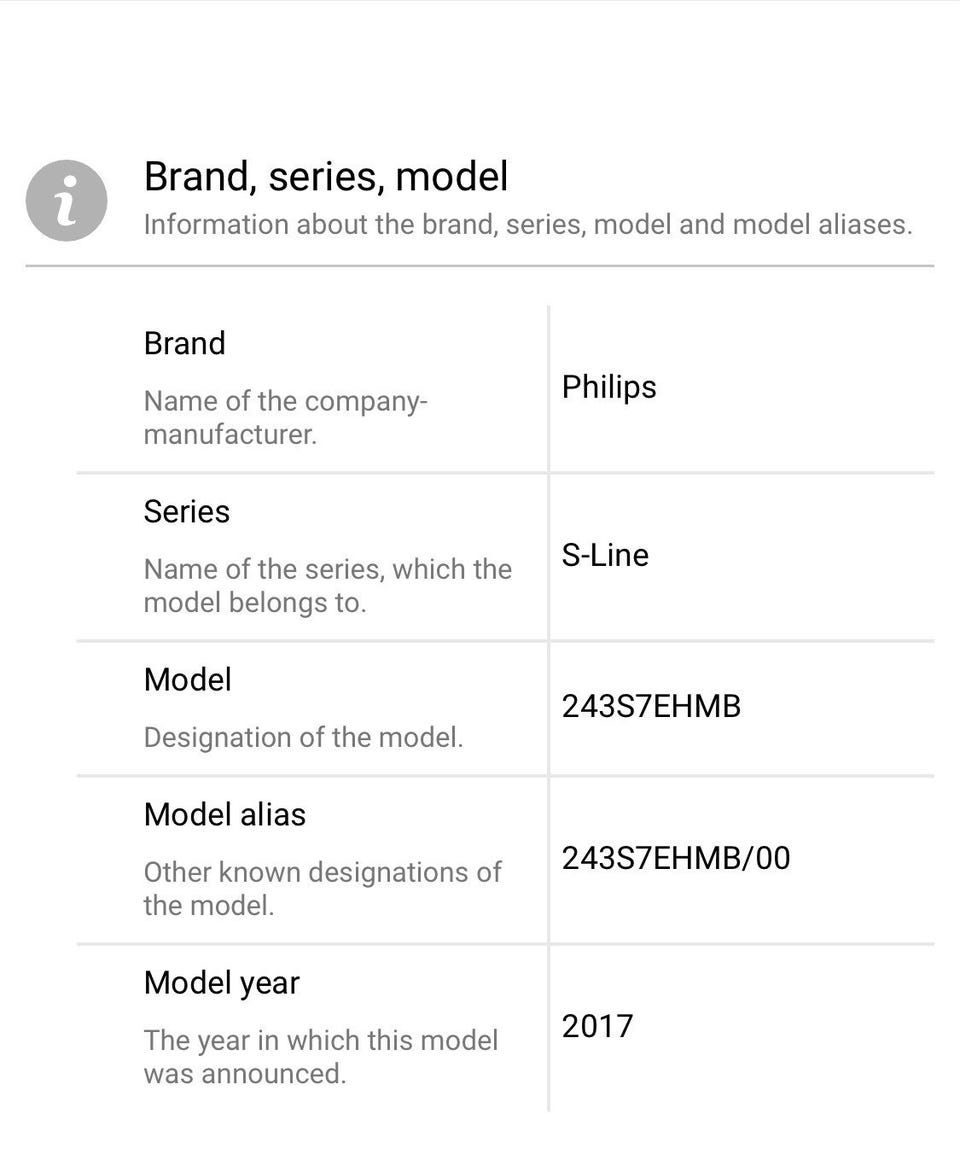Select the Series row label
The width and height of the screenshot is (960, 1172).
pos(187,512)
